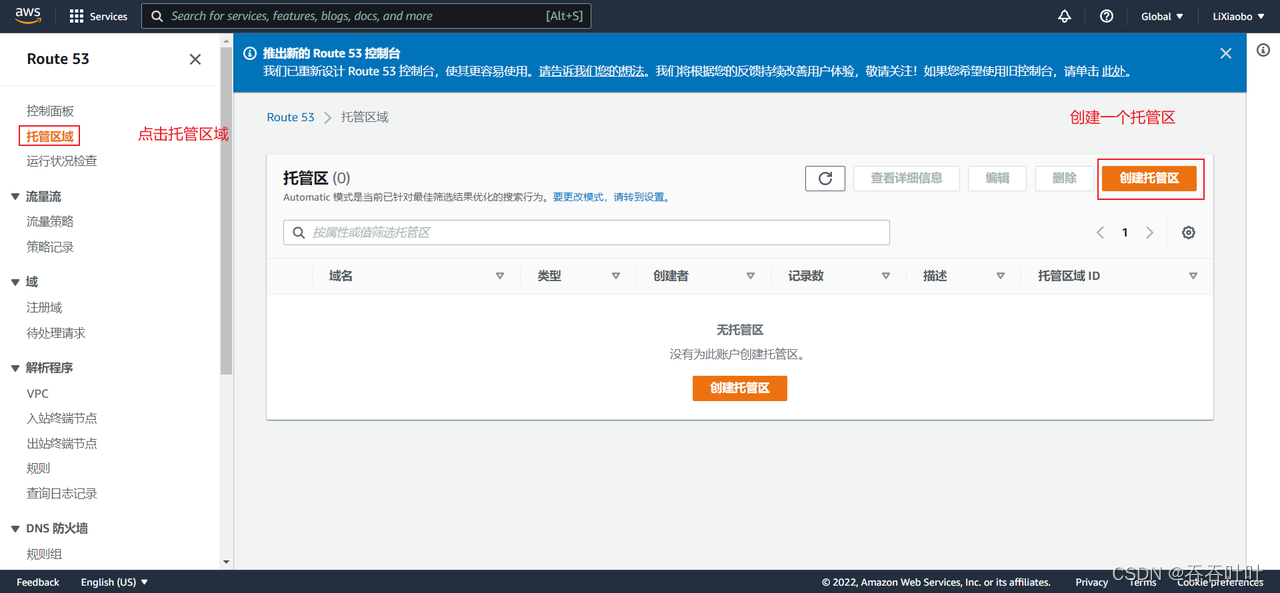Click the 此处 link for old console
Image resolution: width=1280 pixels, height=593 pixels.
click(1115, 72)
